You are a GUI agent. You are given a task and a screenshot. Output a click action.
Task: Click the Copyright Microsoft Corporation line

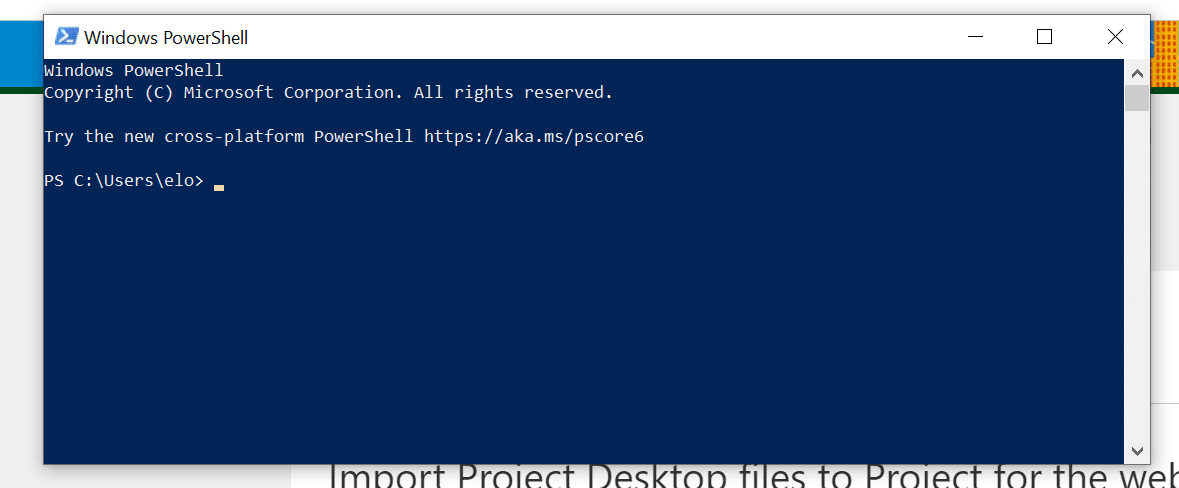click(329, 93)
